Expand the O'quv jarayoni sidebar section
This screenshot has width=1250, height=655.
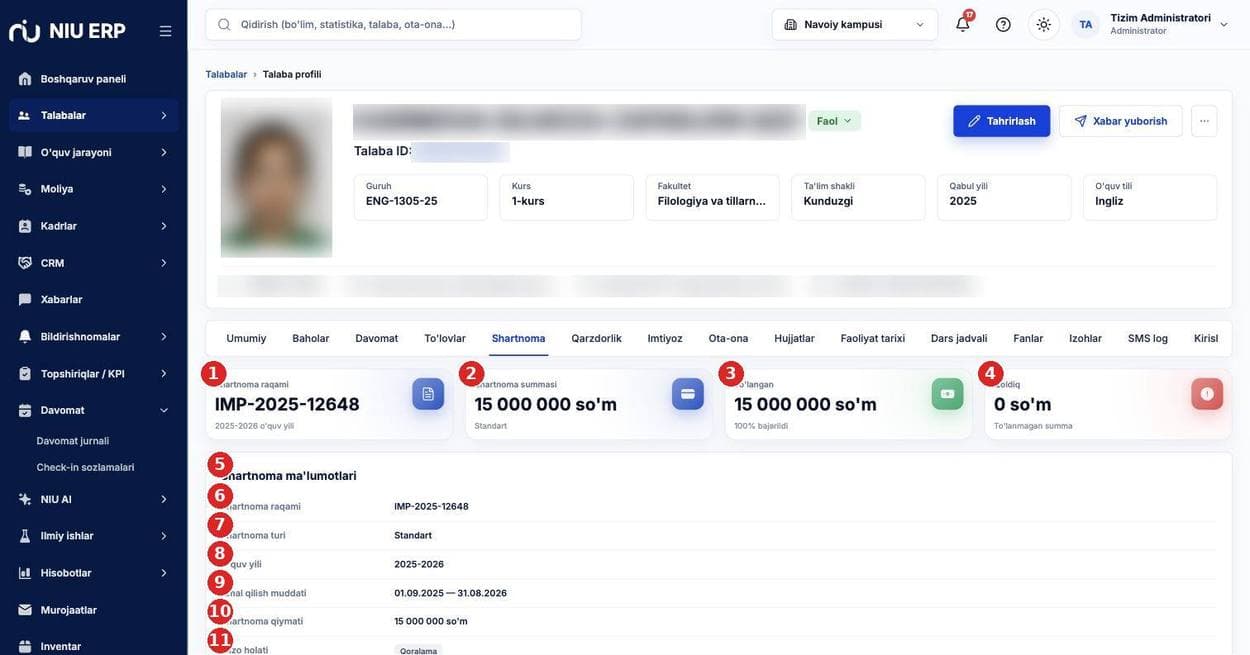coord(93,152)
